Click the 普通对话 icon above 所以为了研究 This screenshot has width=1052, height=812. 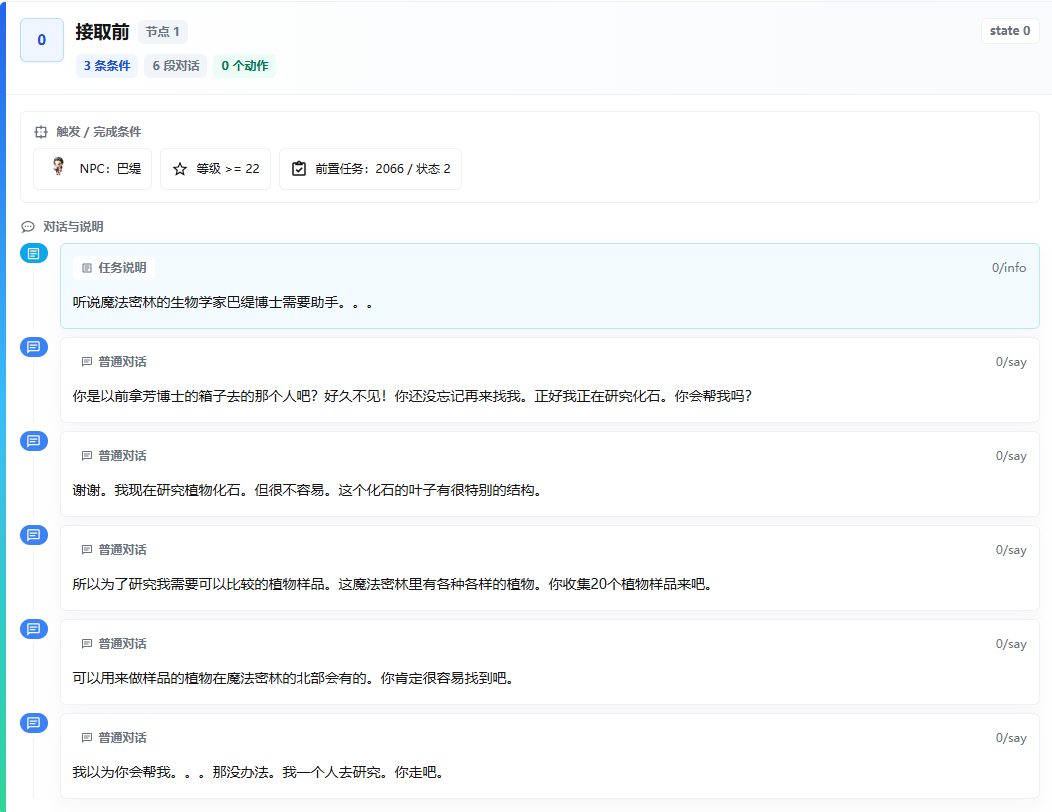tap(87, 550)
